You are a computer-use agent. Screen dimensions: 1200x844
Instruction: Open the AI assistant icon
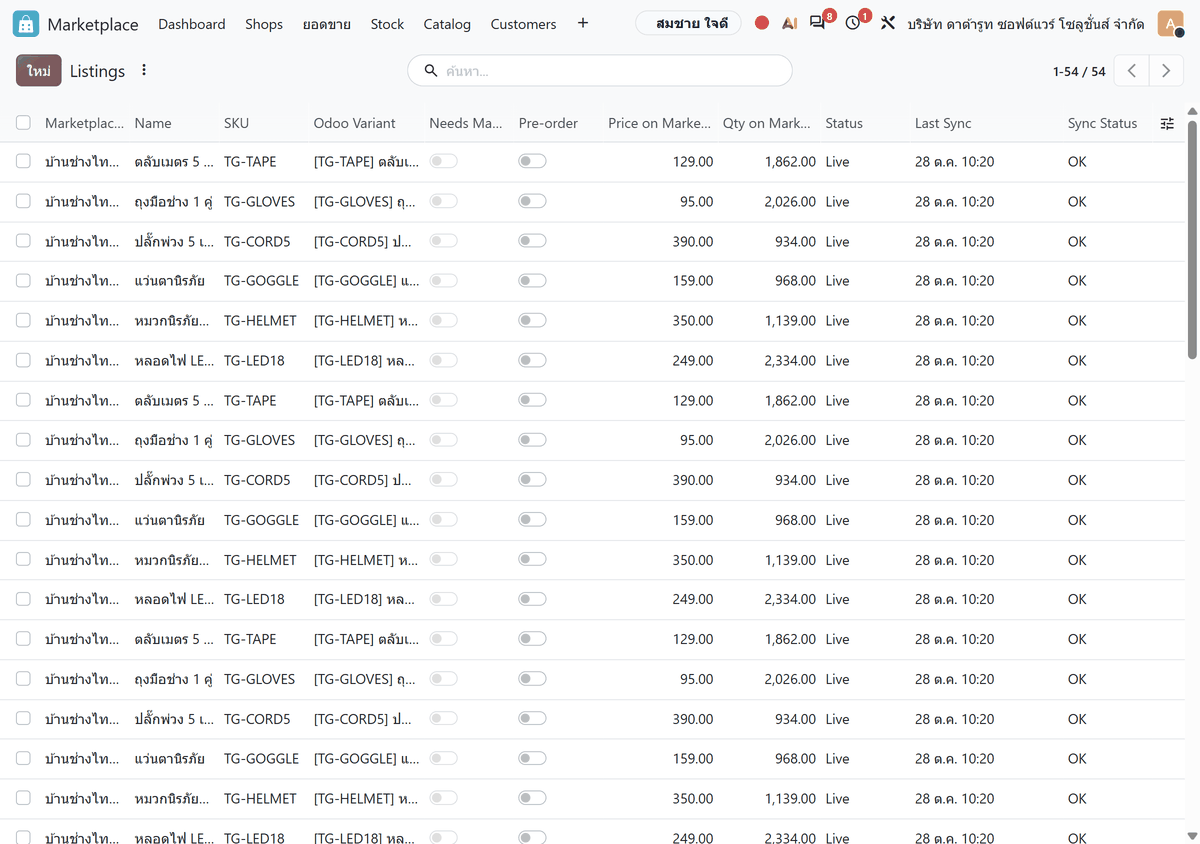click(x=789, y=23)
